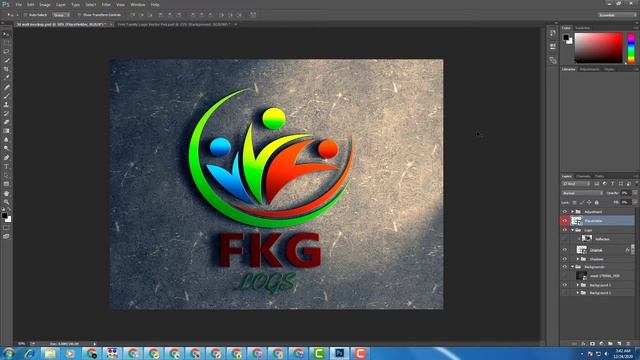Image resolution: width=640 pixels, height=360 pixels.
Task: Collapse the Logo group
Action: coord(572,230)
